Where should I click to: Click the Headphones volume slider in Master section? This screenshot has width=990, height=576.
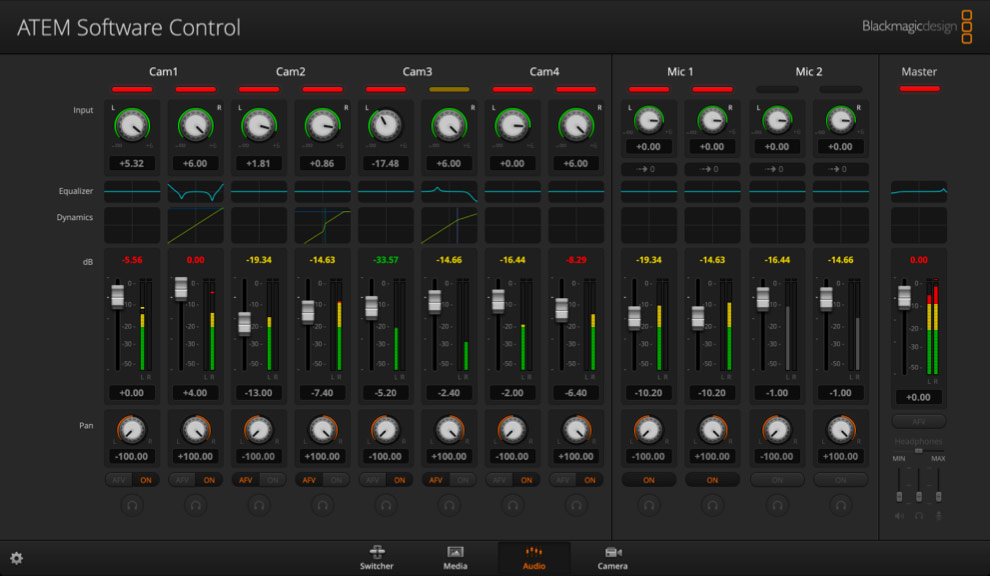coord(919,450)
